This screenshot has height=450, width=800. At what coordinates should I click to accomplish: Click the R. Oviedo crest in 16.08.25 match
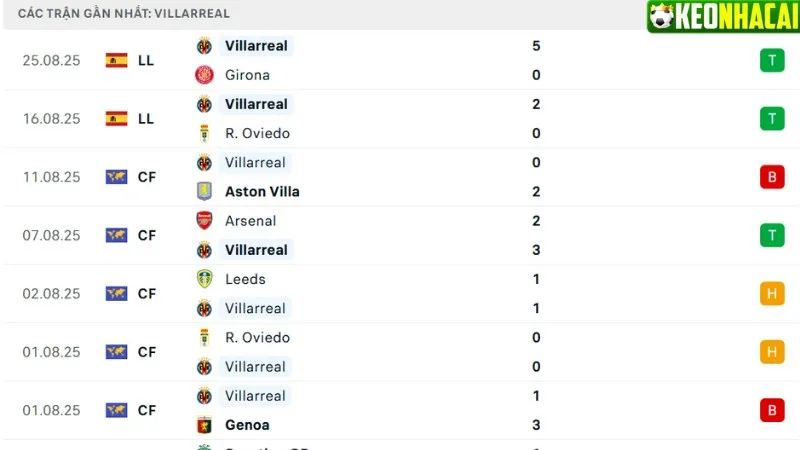pos(204,133)
